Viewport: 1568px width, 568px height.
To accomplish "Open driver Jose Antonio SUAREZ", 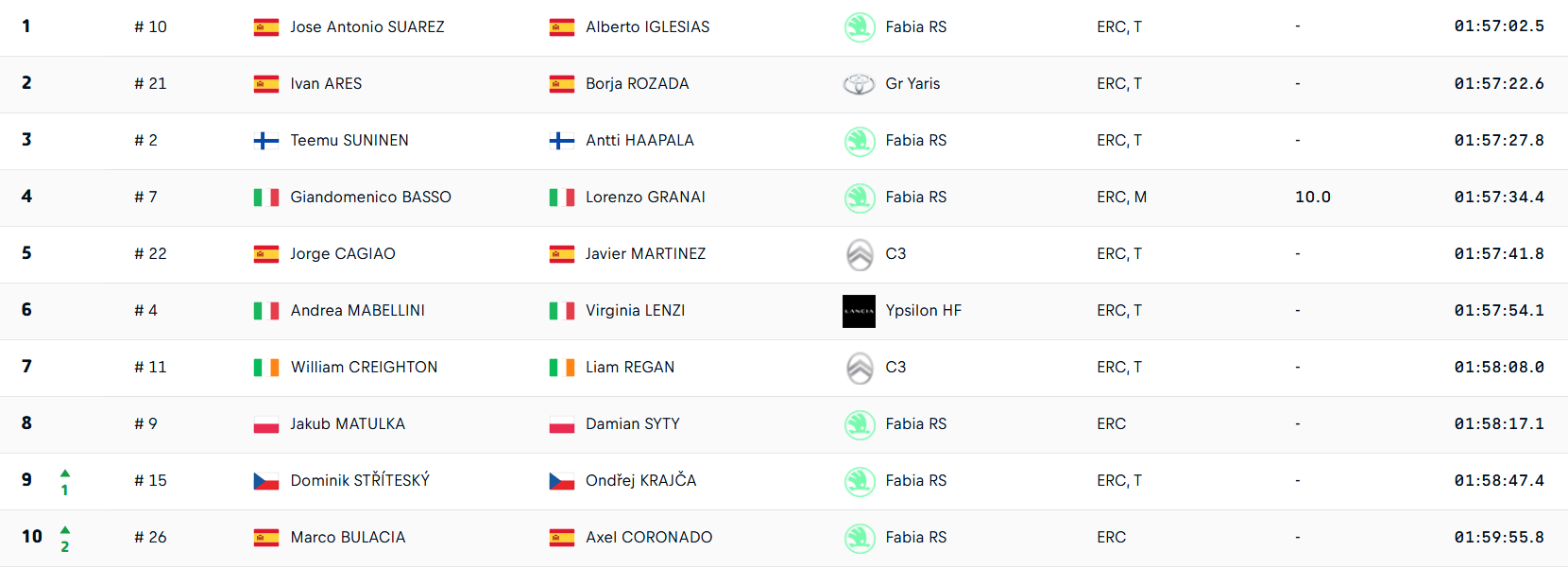I will (x=366, y=27).
